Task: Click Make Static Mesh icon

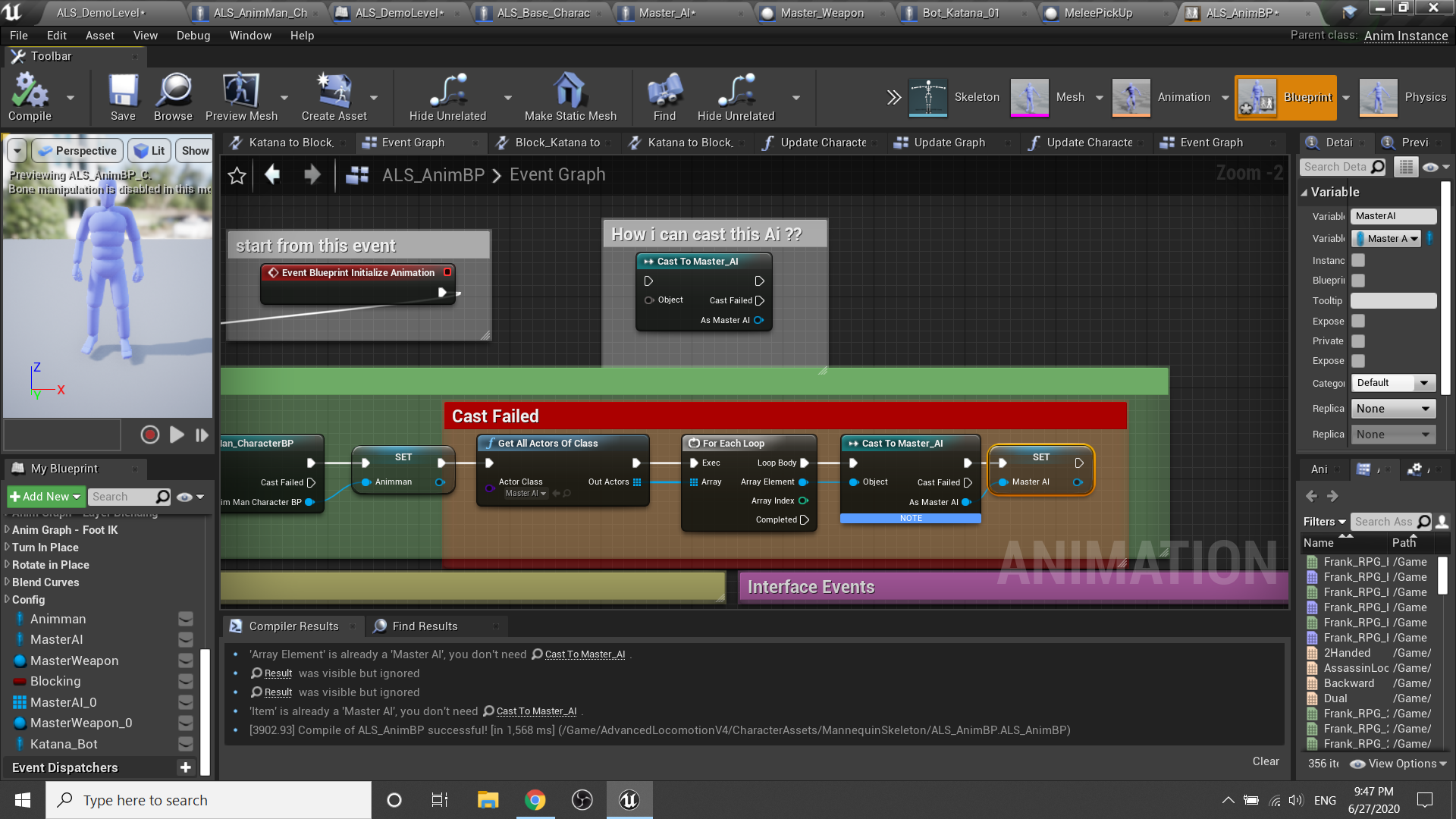Action: coord(570,96)
